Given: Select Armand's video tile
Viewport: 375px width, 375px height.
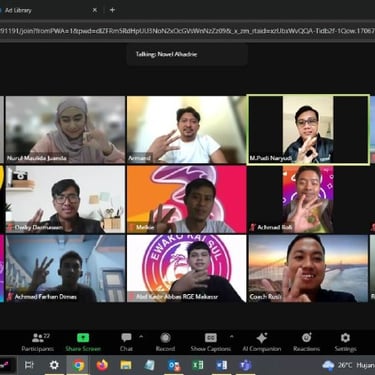Looking at the screenshot, I should 186,130.
